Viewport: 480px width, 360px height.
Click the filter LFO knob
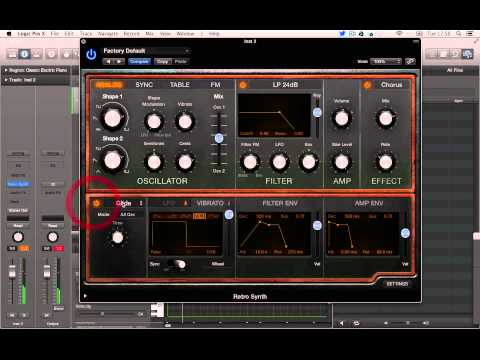click(x=279, y=162)
